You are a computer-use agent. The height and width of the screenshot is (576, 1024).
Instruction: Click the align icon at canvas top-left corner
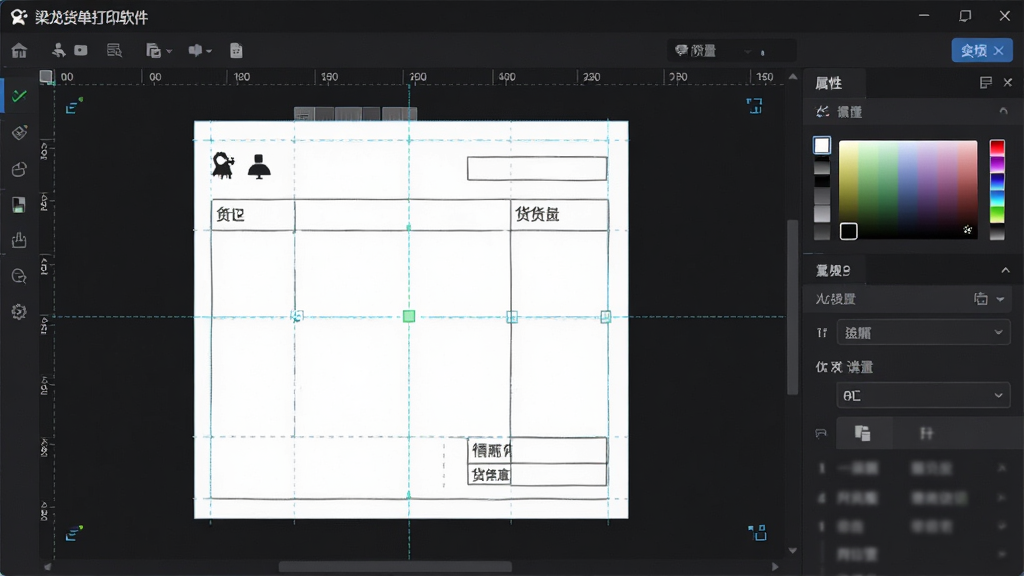pyautogui.click(x=74, y=106)
